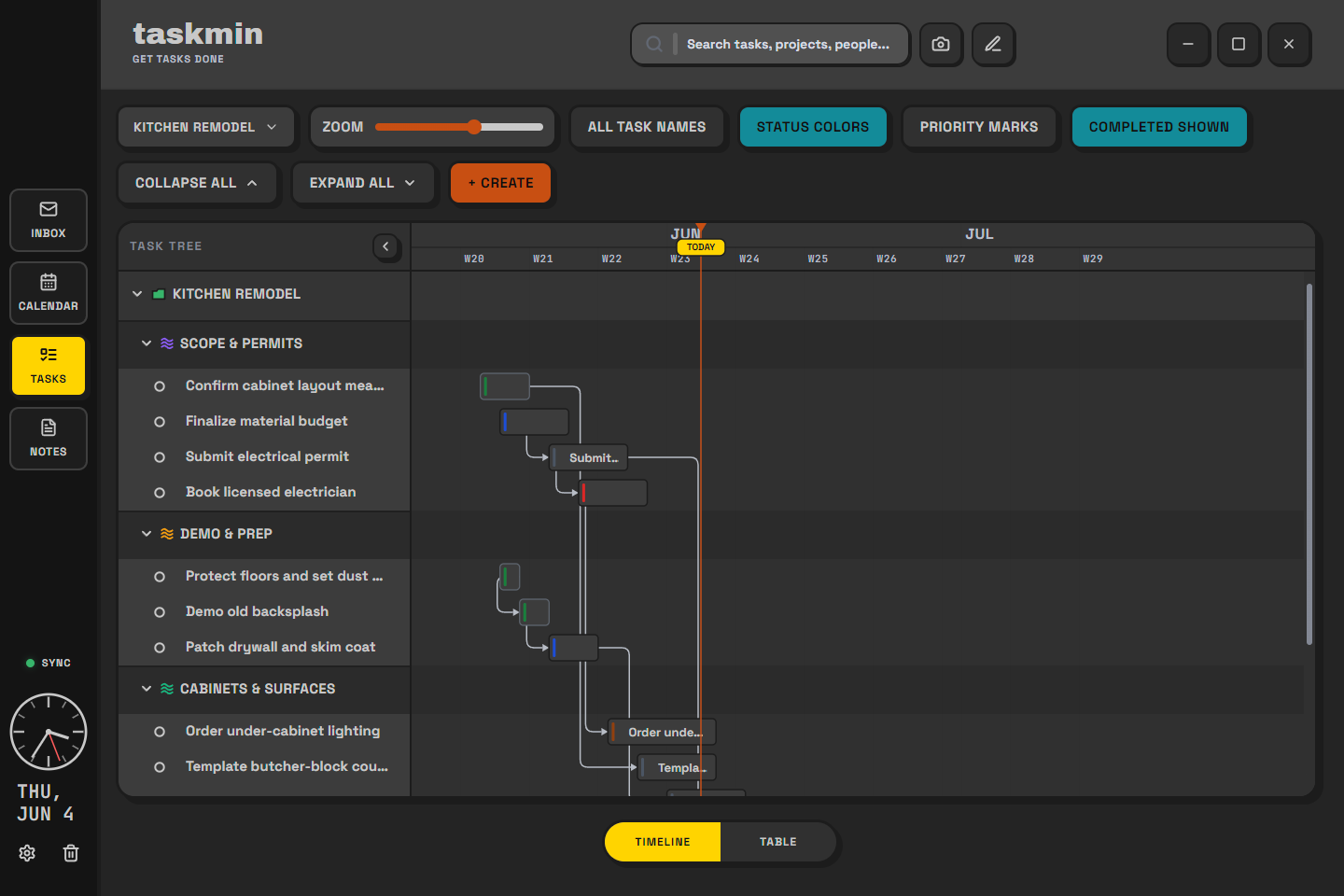
Task: Click the Today timeline marker
Action: point(701,247)
